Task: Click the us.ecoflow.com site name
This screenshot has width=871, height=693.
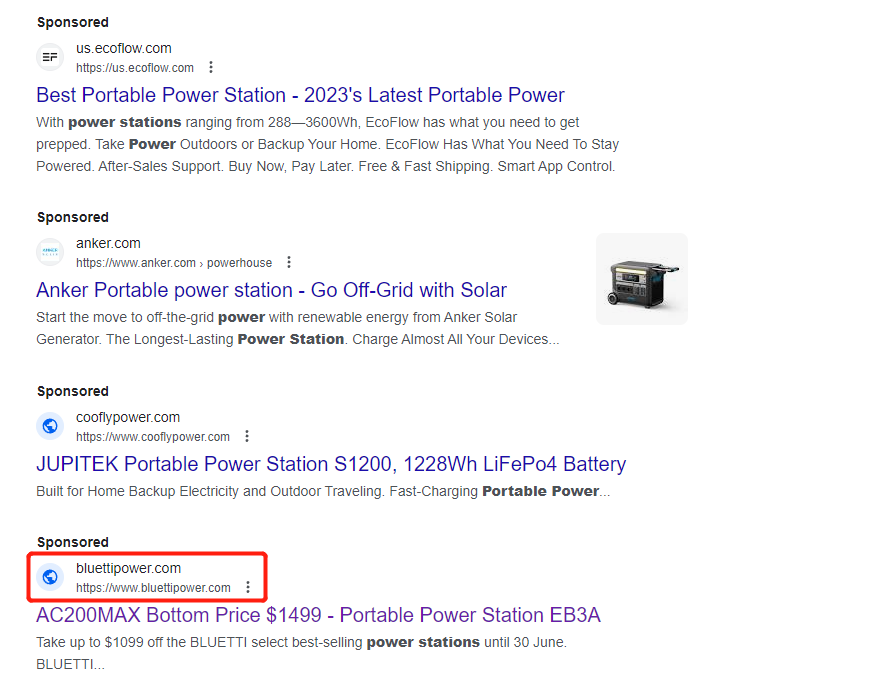Action: [x=124, y=48]
